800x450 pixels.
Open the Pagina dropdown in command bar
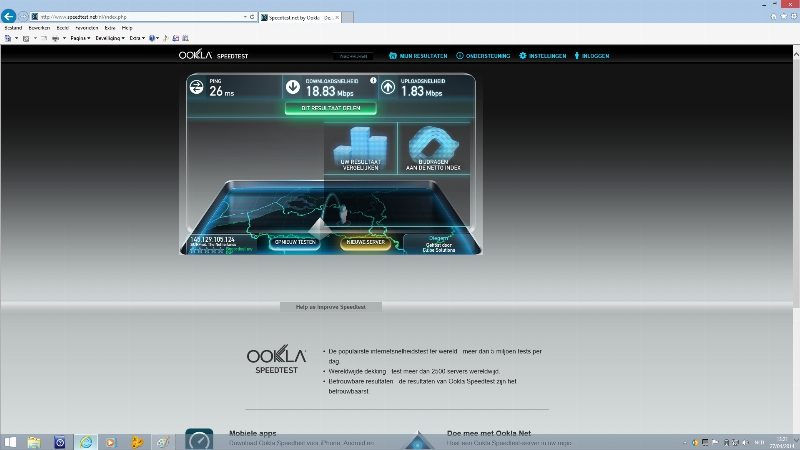[80, 38]
